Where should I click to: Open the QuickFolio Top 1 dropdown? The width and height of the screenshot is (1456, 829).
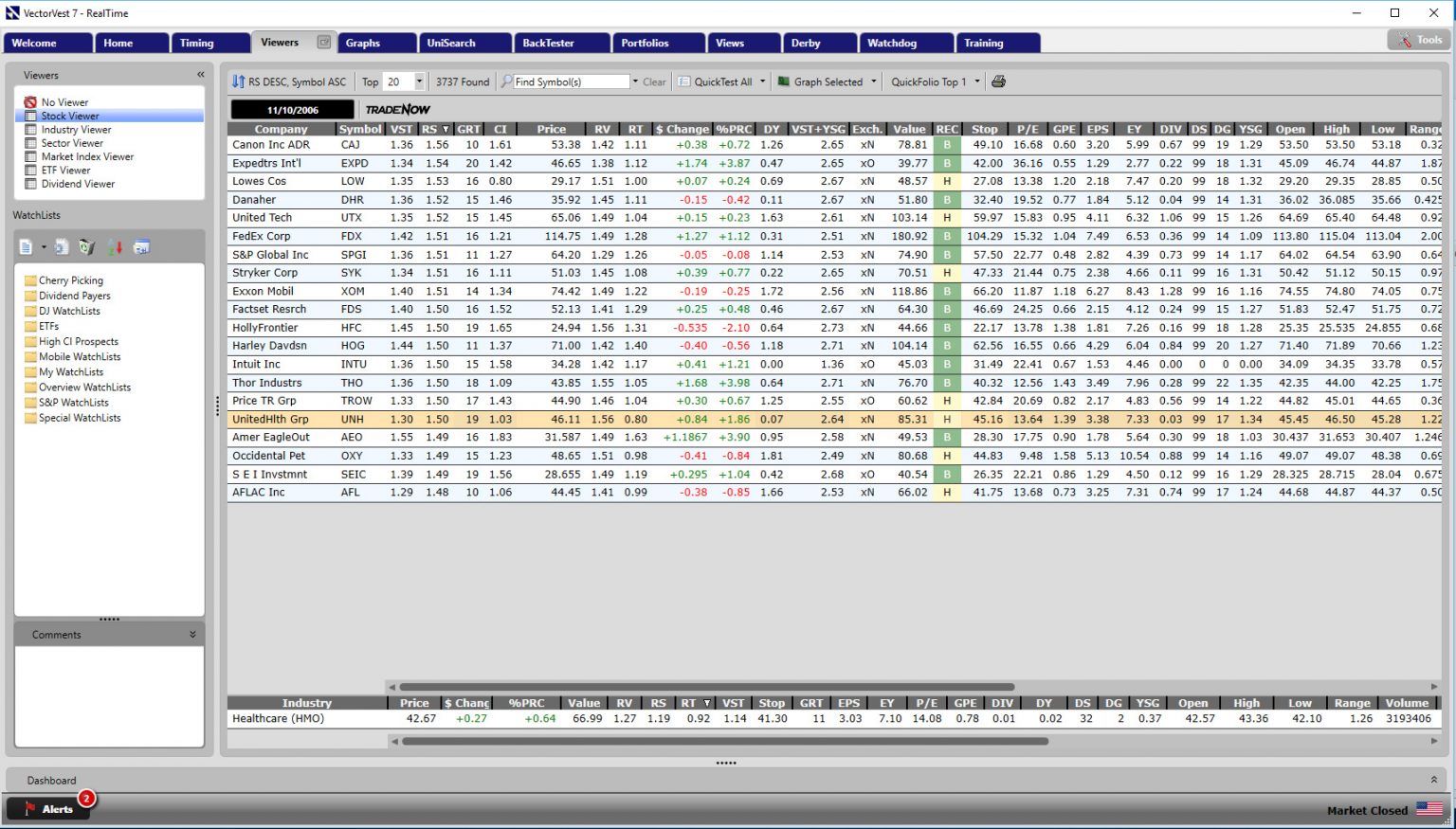click(x=978, y=81)
